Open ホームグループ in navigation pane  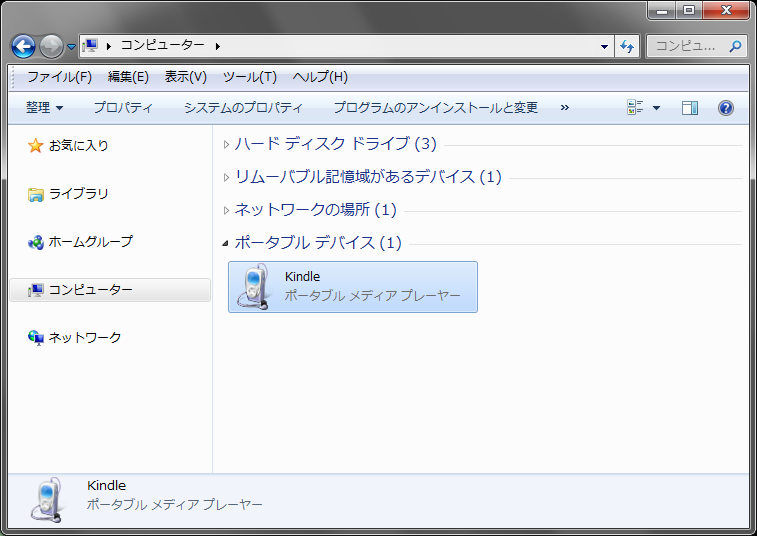coord(90,242)
